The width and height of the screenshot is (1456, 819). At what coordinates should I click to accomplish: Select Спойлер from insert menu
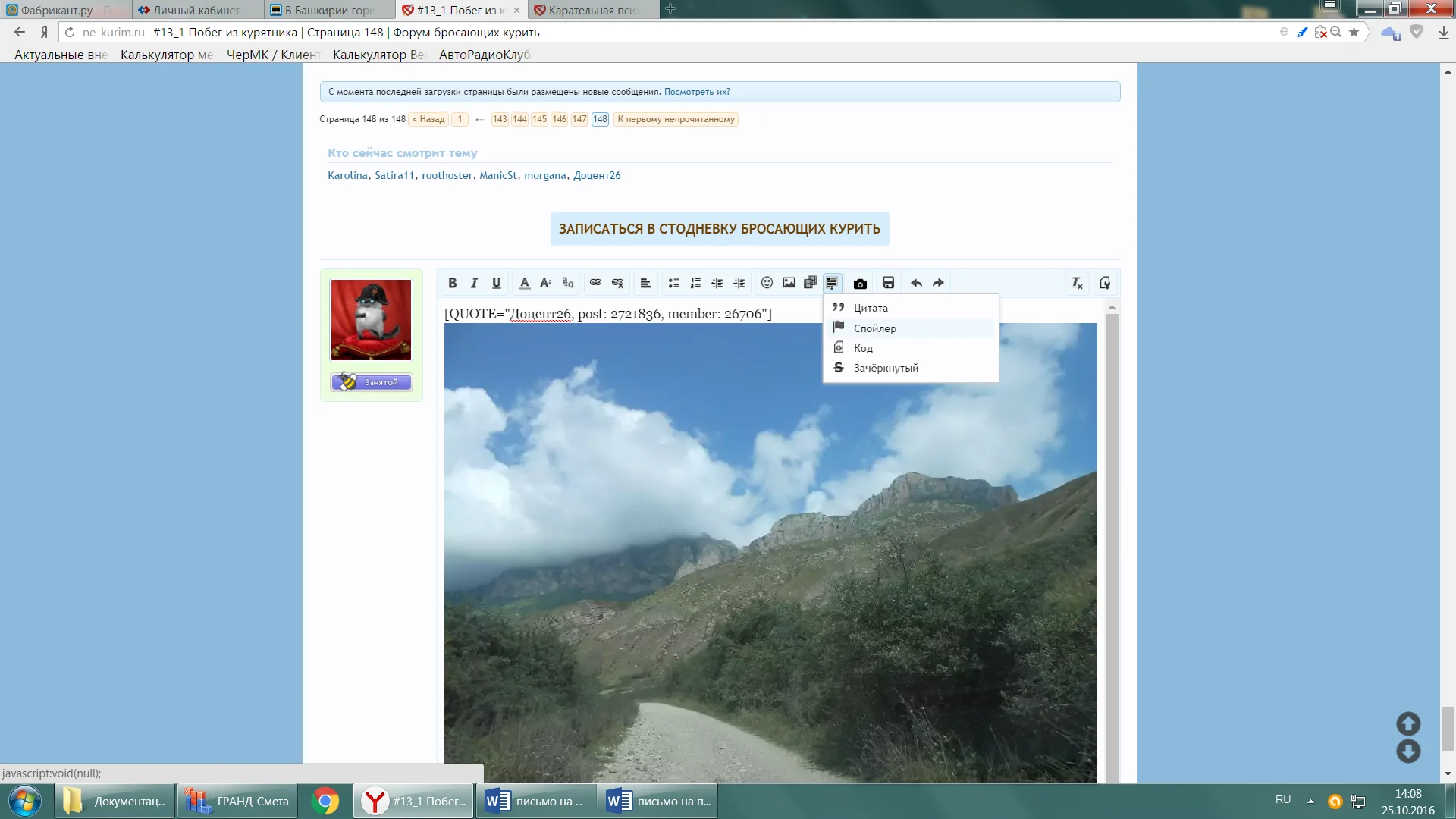coord(874,328)
